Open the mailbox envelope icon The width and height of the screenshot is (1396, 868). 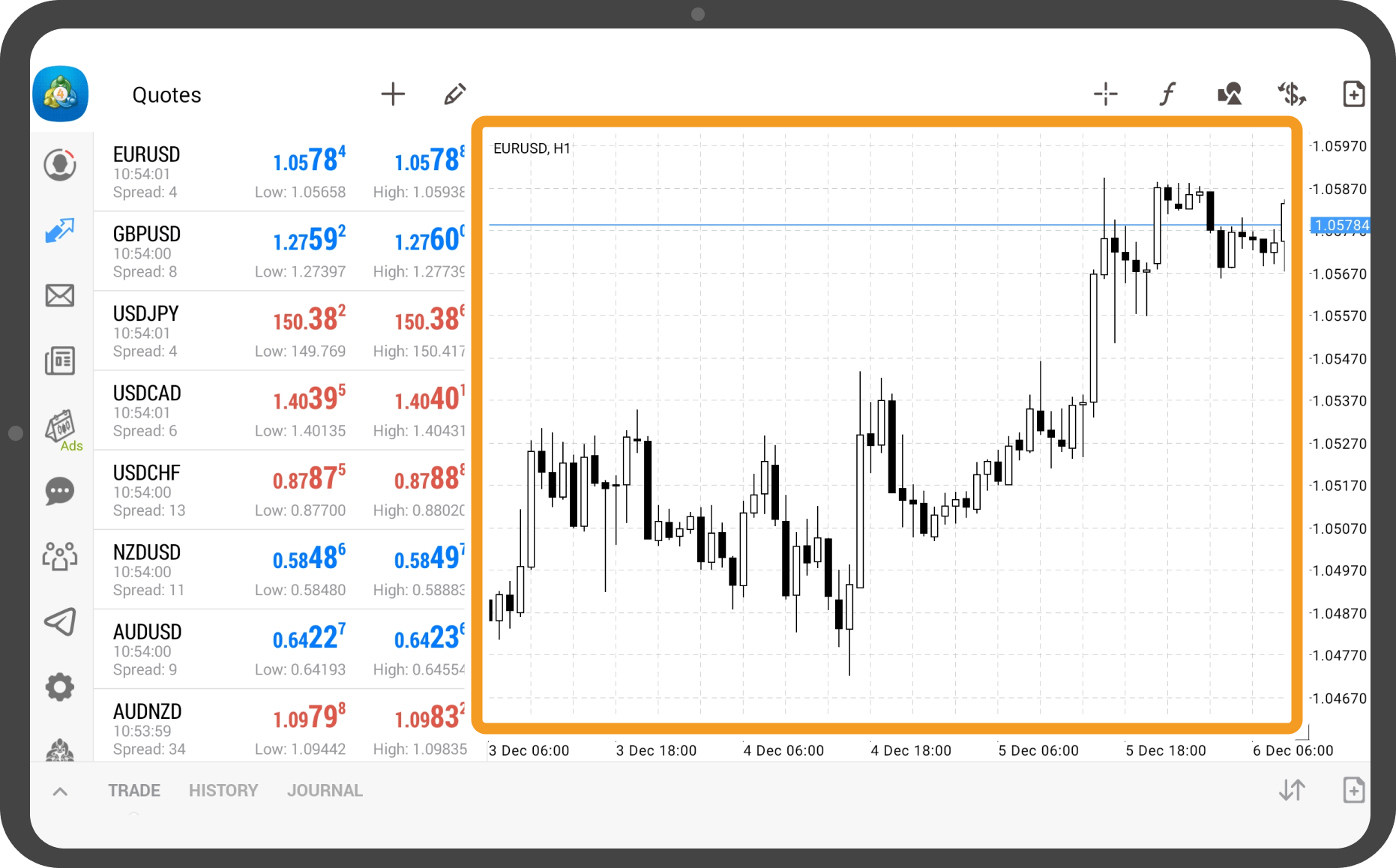[x=60, y=295]
